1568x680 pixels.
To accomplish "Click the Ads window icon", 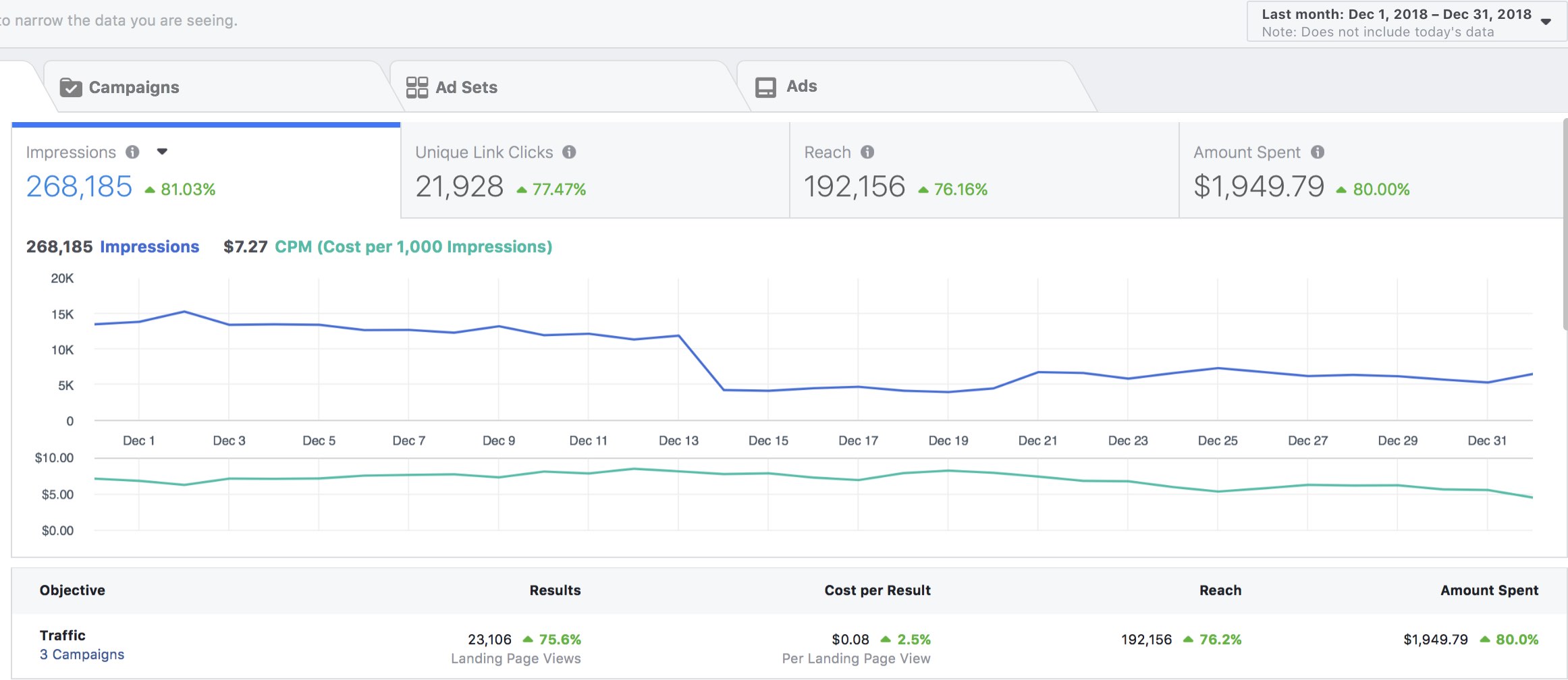I will pyautogui.click(x=765, y=87).
